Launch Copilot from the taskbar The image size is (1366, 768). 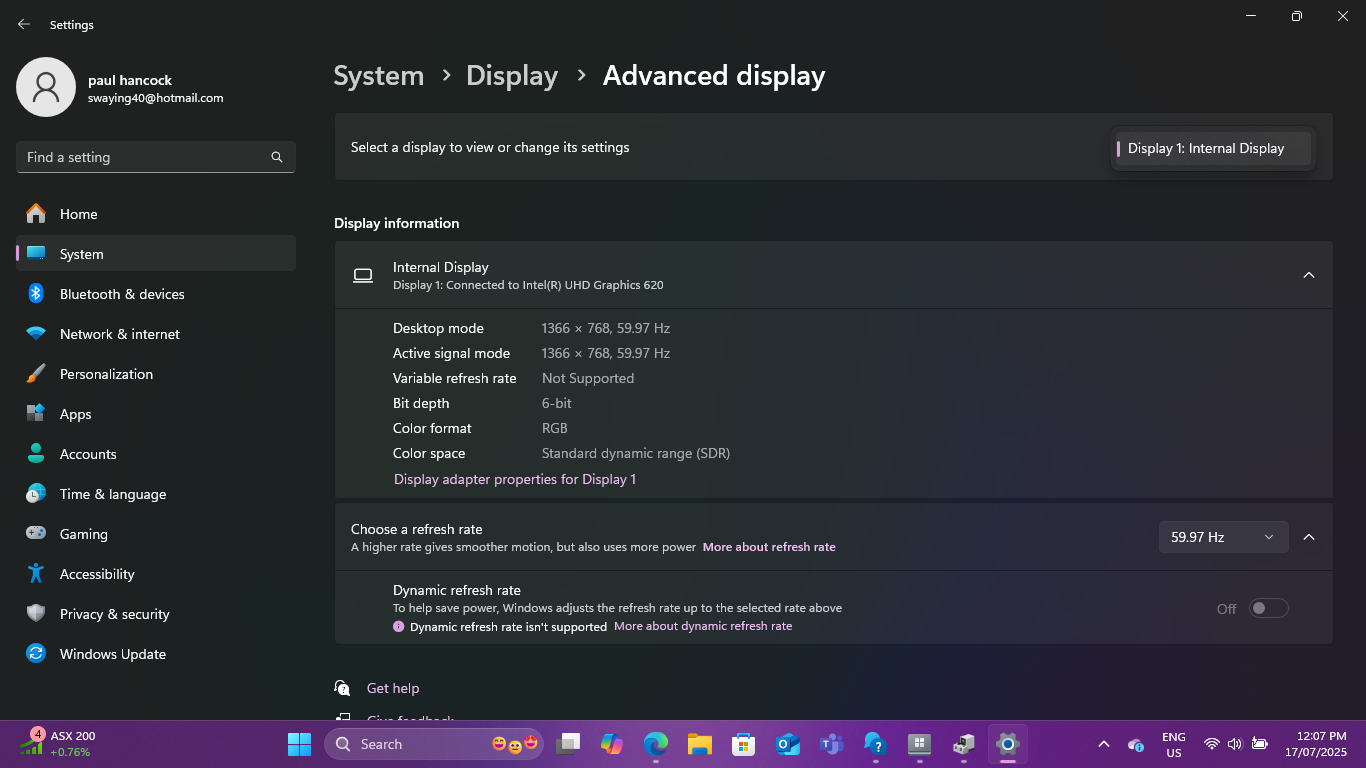(612, 744)
